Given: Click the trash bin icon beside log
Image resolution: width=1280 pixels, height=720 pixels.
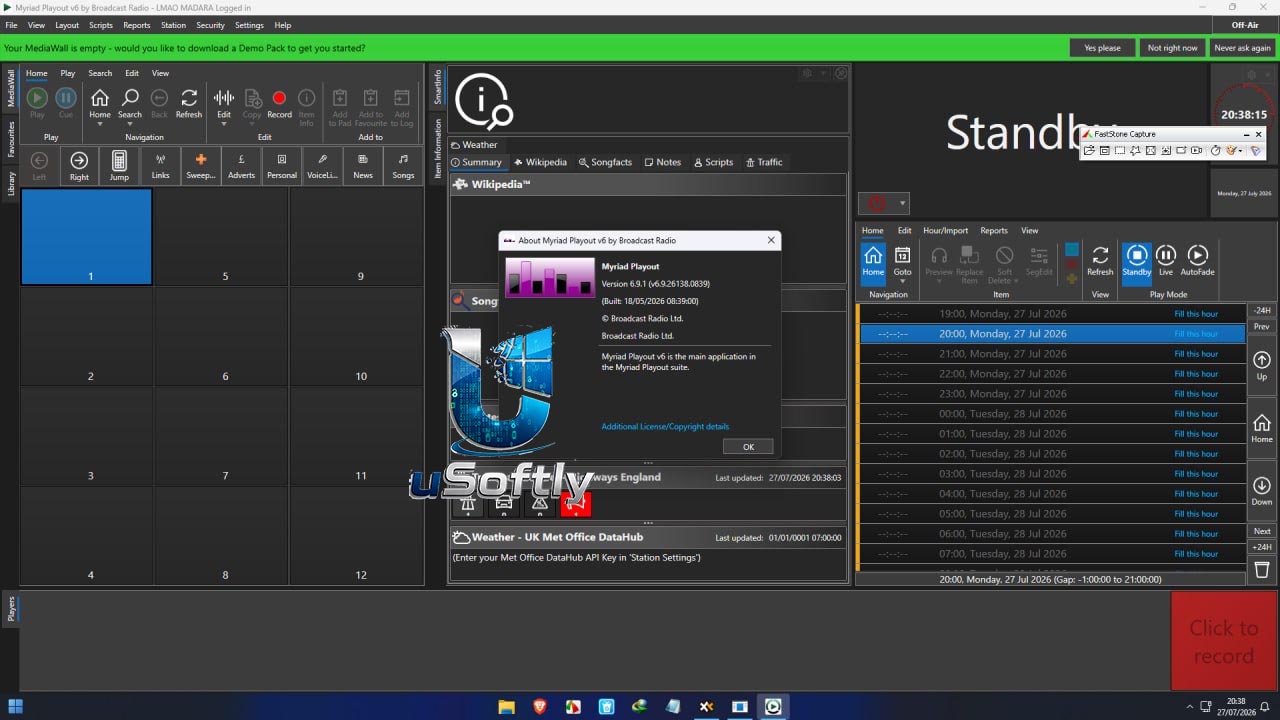Looking at the screenshot, I should [1262, 569].
